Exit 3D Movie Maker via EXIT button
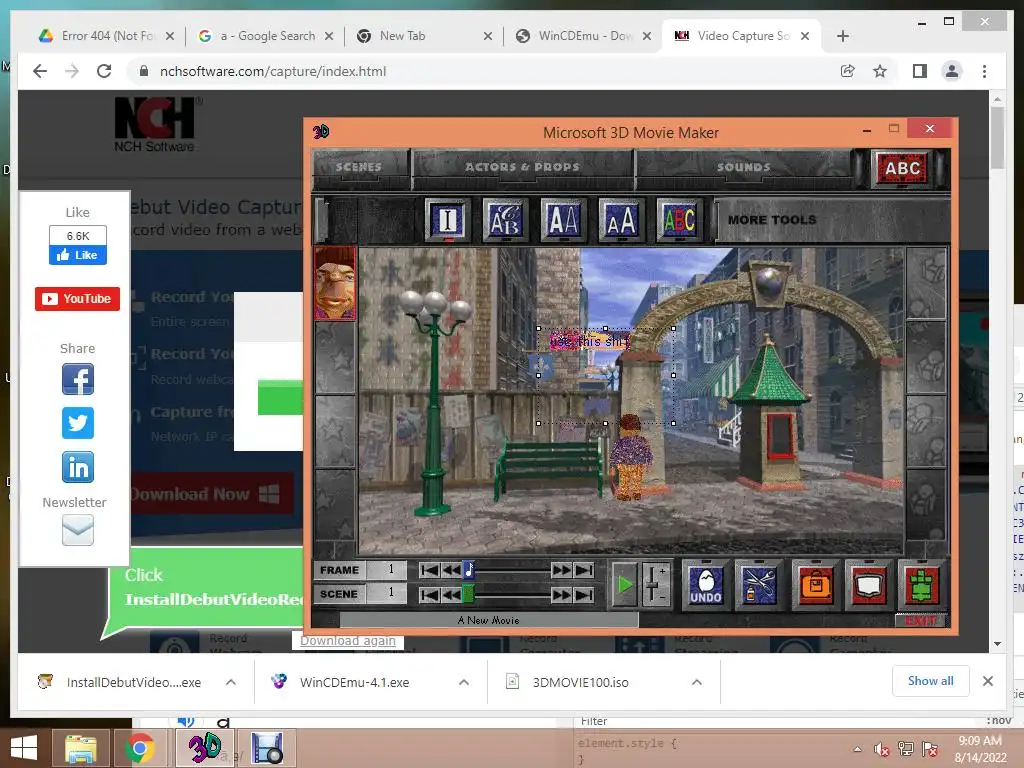Screen dimensions: 1024x768 coord(921,620)
